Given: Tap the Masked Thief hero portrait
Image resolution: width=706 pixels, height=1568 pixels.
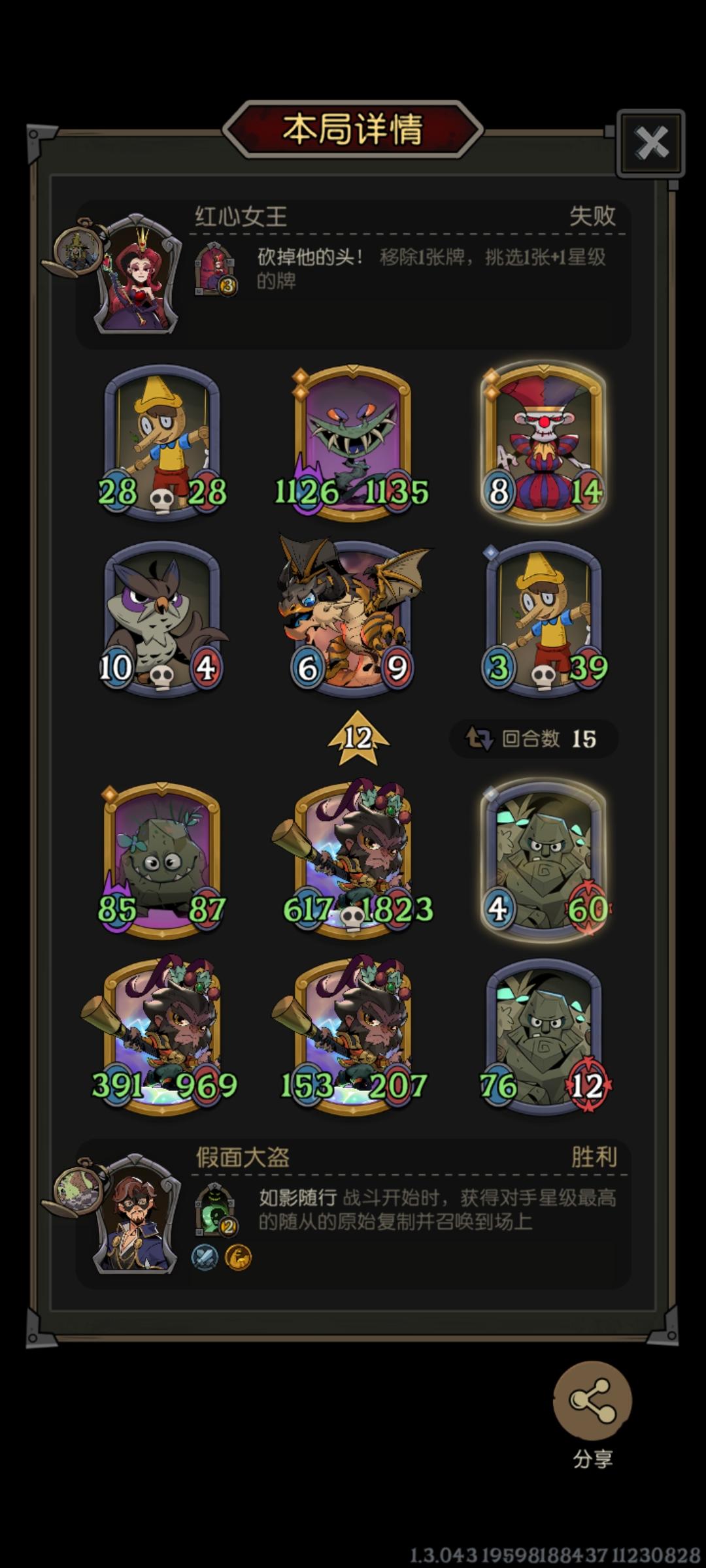Looking at the screenshot, I should click(x=137, y=1214).
